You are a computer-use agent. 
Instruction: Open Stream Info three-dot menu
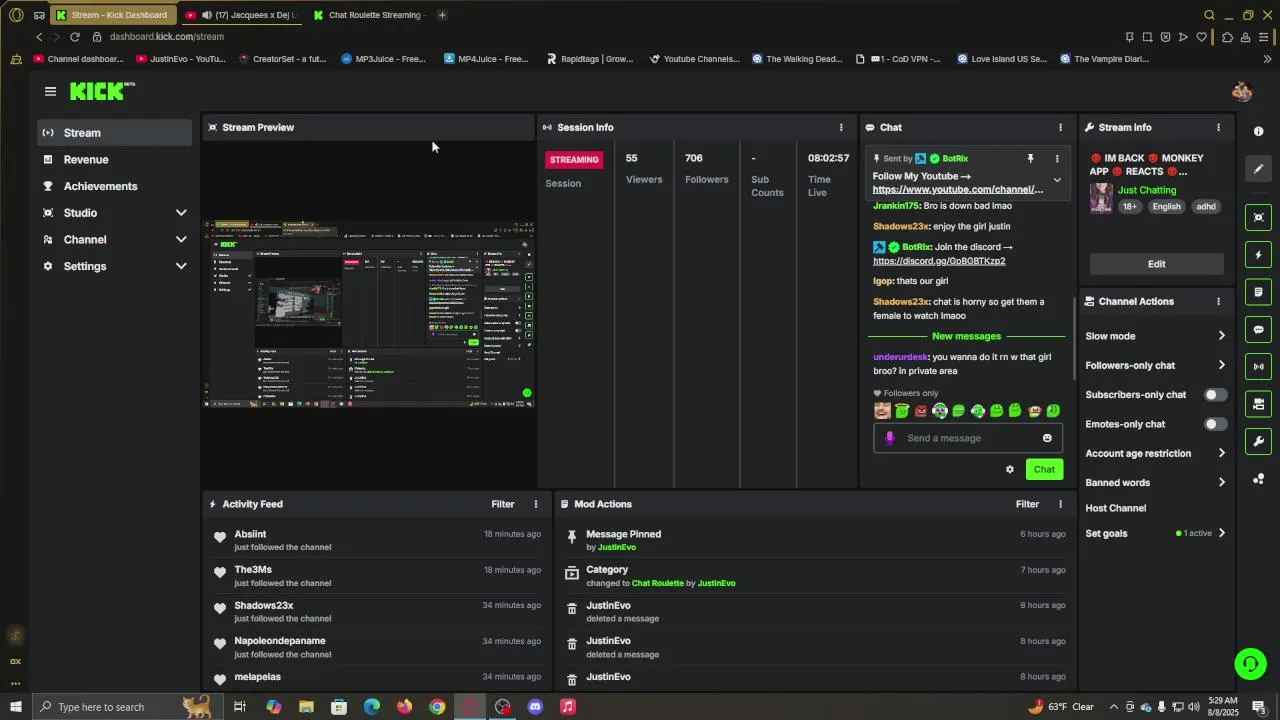1218,127
